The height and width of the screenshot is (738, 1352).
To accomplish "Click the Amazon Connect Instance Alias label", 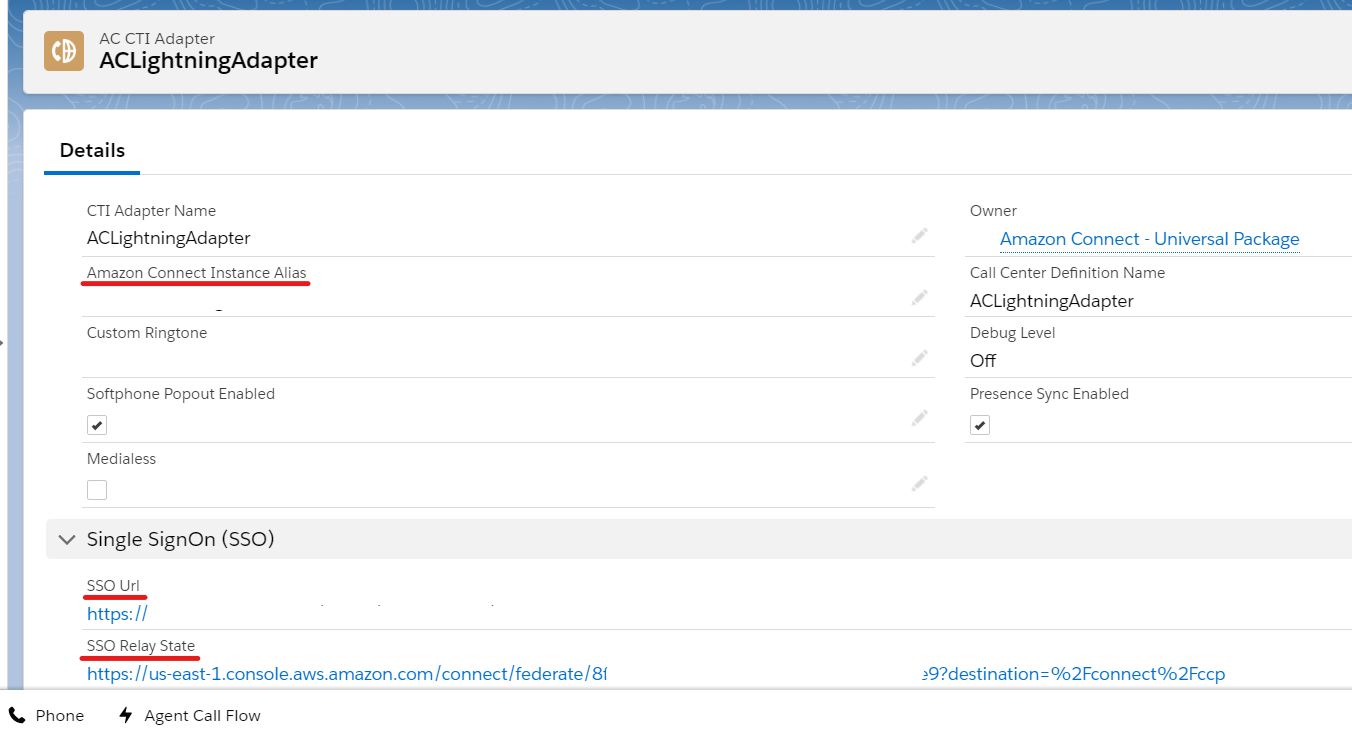I will pyautogui.click(x=196, y=272).
